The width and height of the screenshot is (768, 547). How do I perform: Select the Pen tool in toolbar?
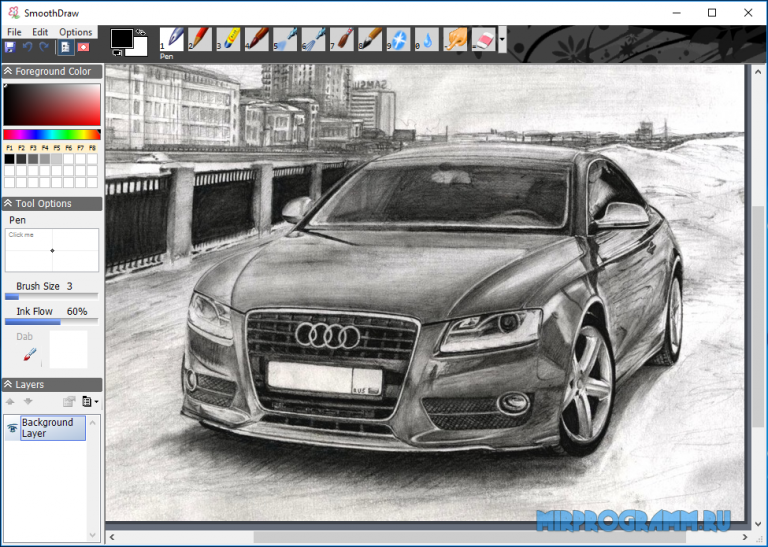pos(171,39)
